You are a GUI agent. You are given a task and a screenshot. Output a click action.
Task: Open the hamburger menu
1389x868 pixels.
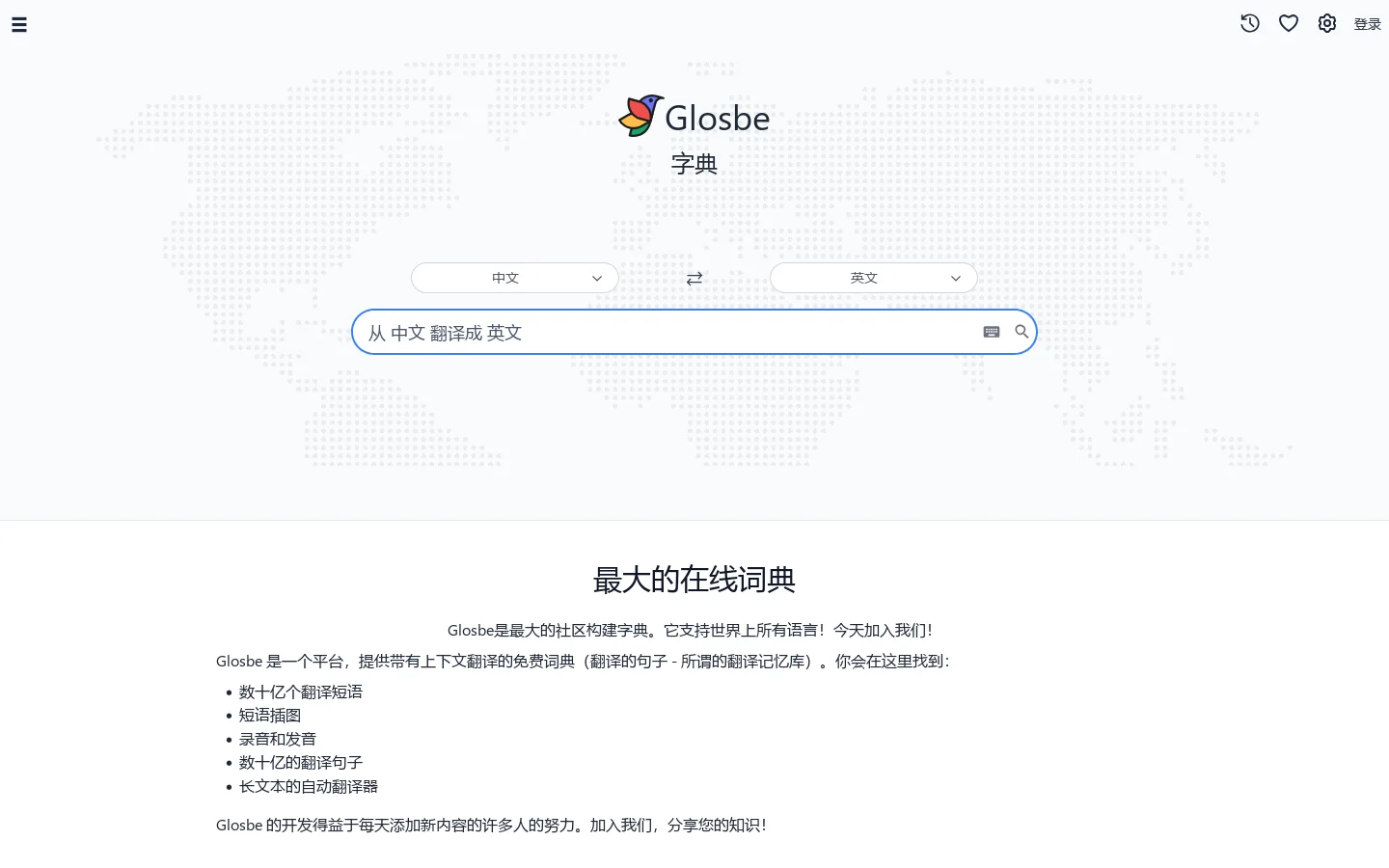[x=19, y=25]
